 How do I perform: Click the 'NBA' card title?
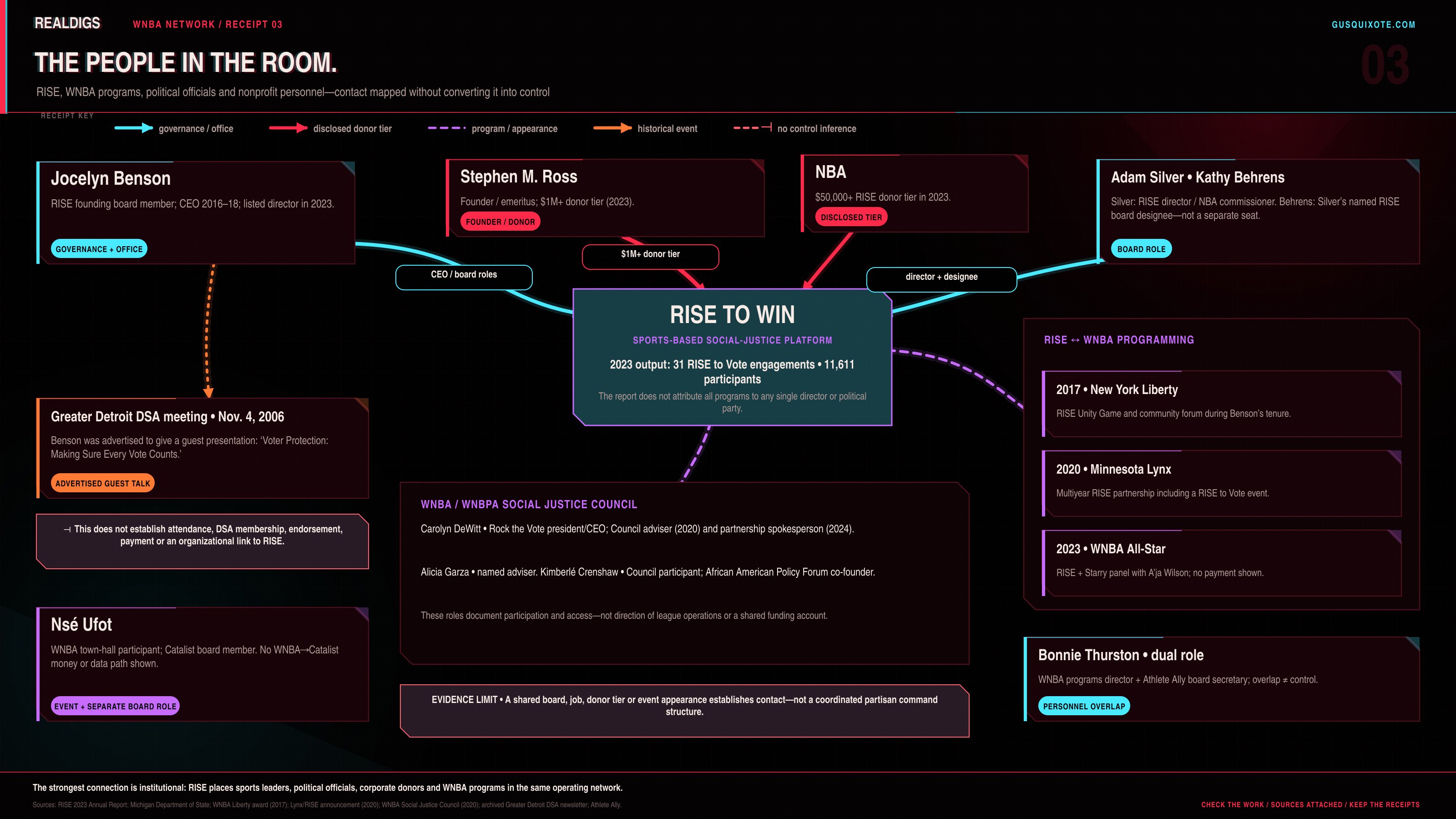[830, 172]
